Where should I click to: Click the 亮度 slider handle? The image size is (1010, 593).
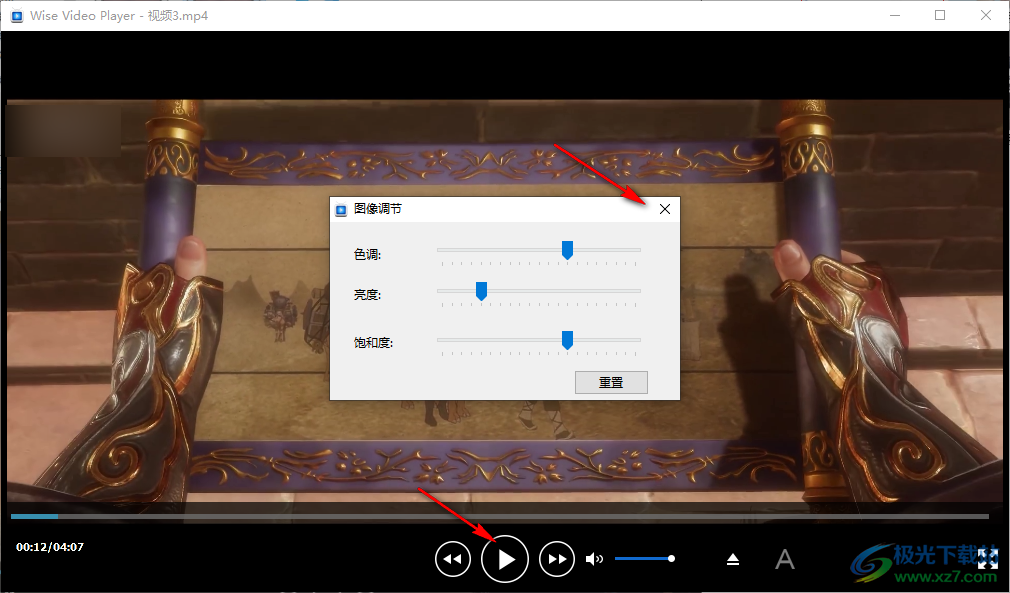click(x=481, y=291)
